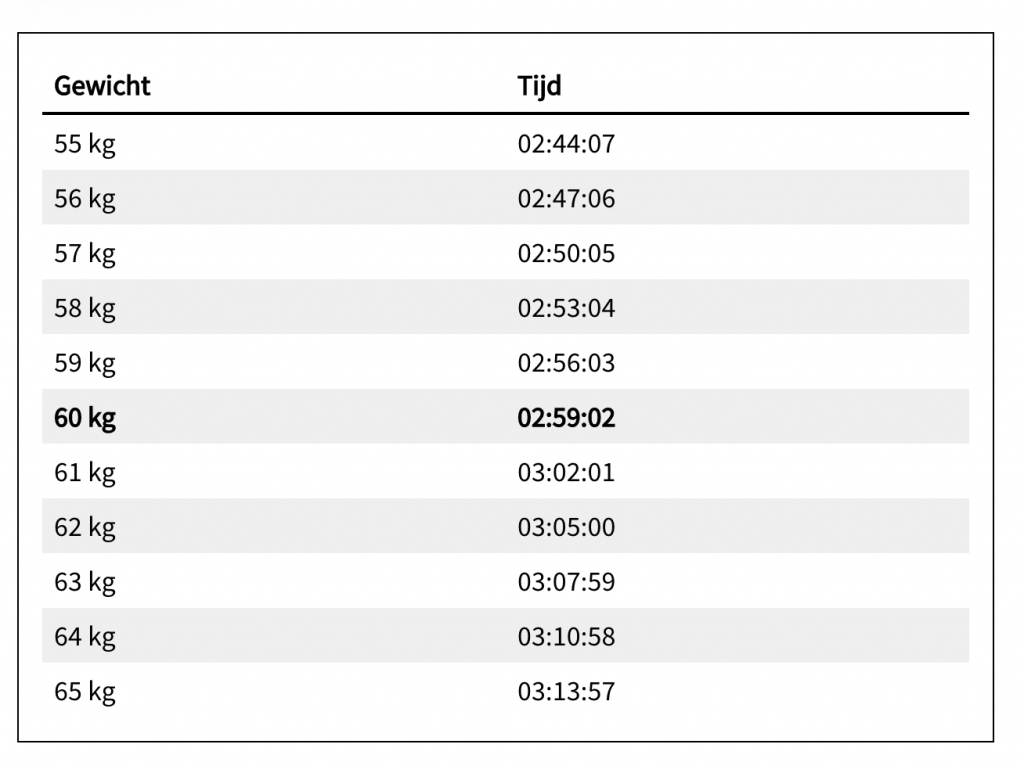This screenshot has width=1024, height=773.
Task: Select the 64 kg weight cell
Action: coord(85,636)
